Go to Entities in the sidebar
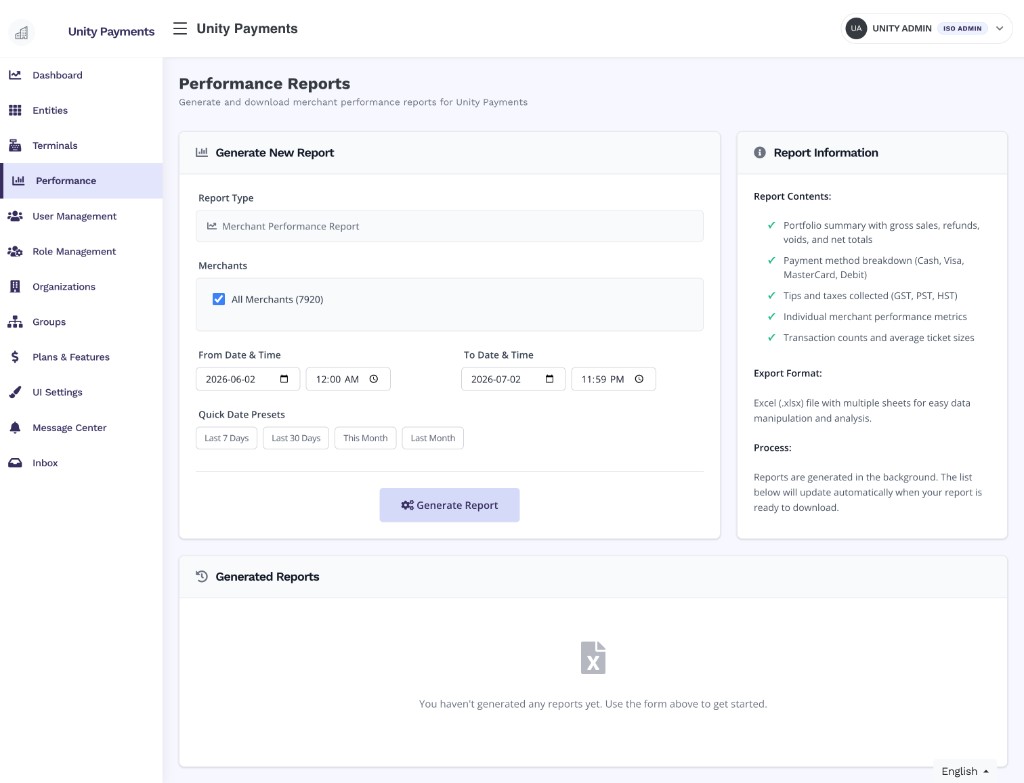This screenshot has width=1024, height=783. click(81, 110)
